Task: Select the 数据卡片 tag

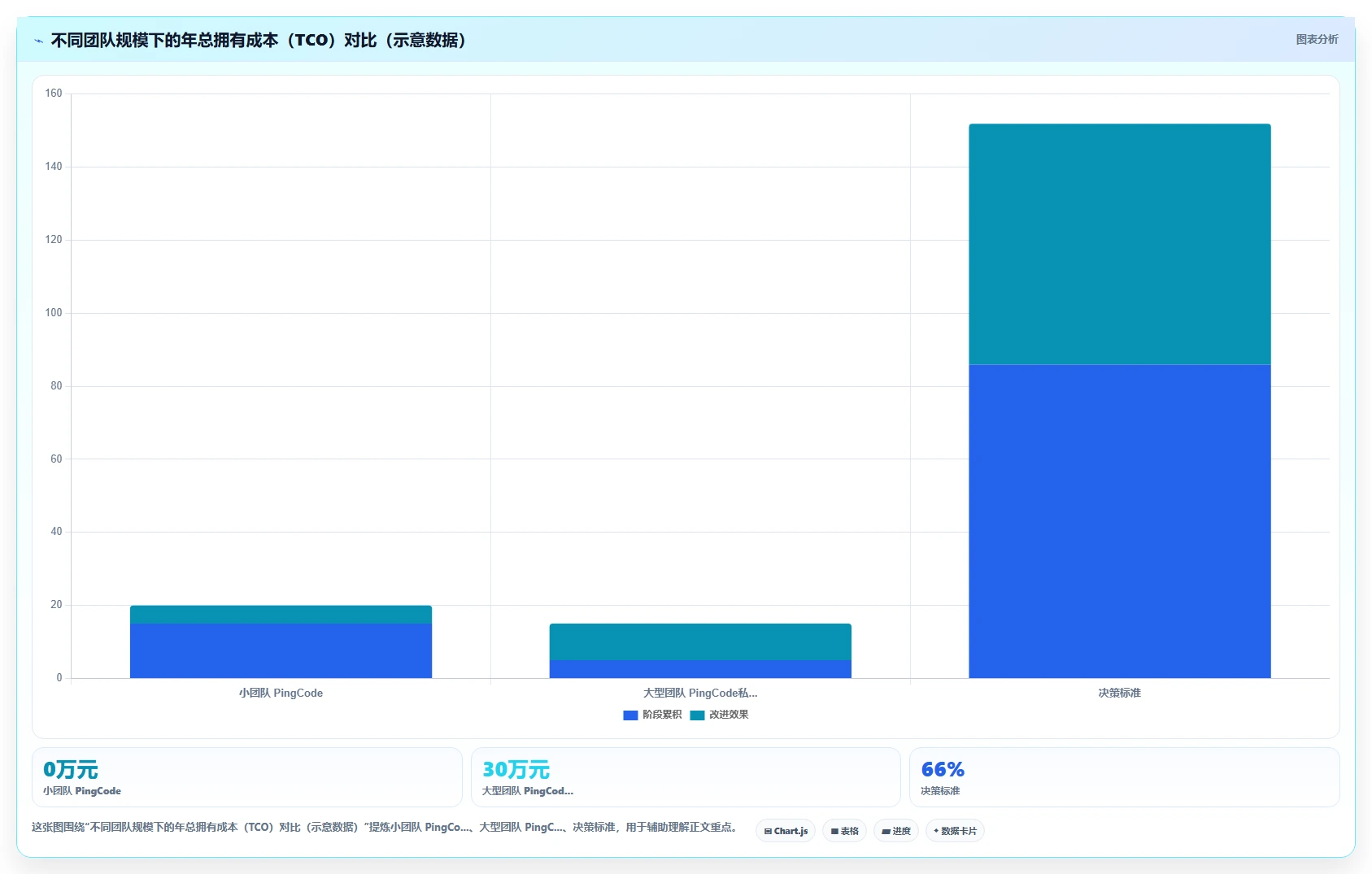Action: pos(955,831)
